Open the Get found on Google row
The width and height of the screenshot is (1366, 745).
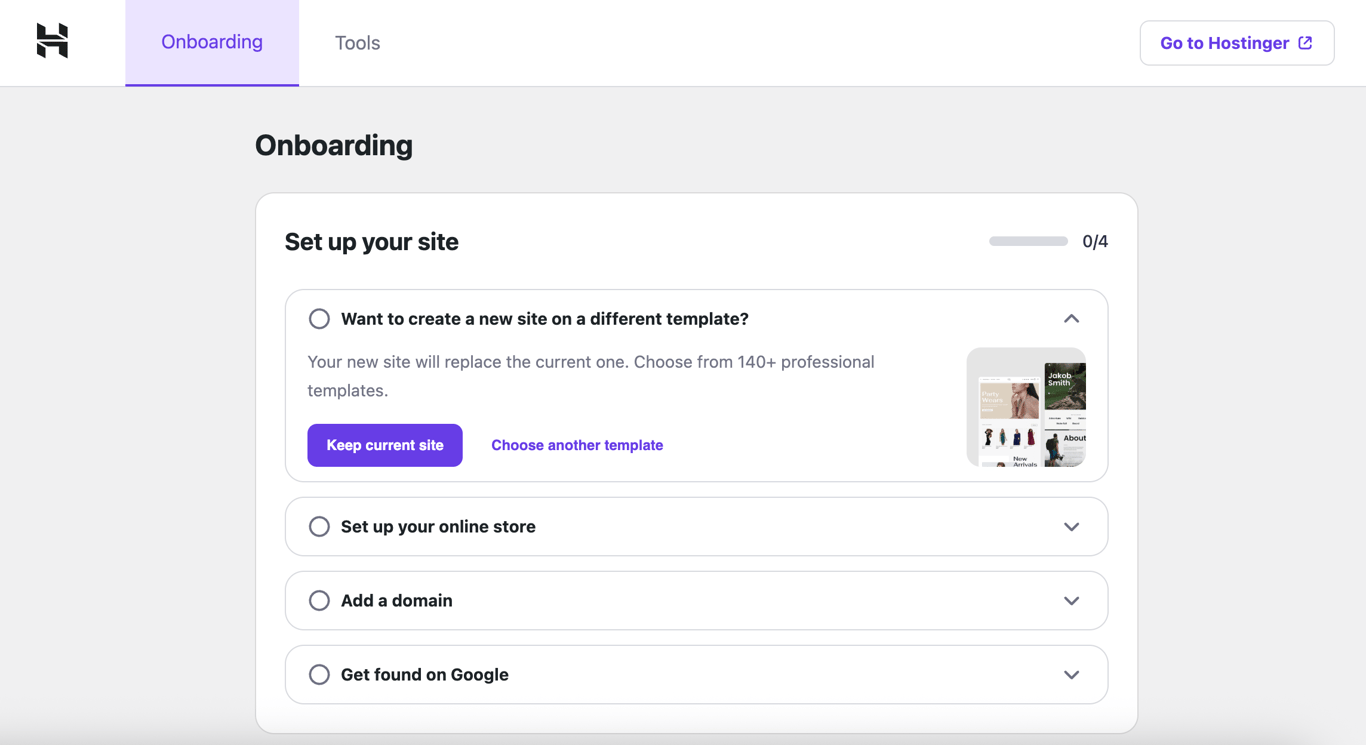click(696, 674)
